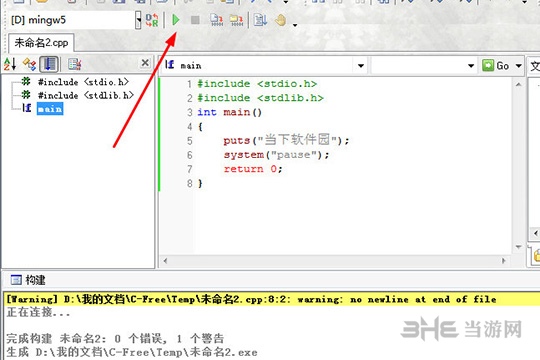The width and height of the screenshot is (540, 360).
Task: Toggle the pressed sort-by-position button
Action: [x=49, y=64]
